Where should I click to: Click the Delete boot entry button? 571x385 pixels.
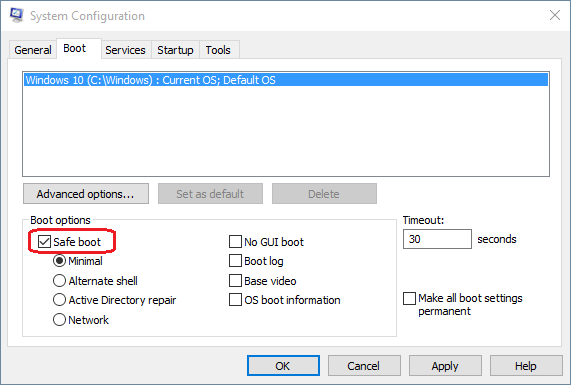(x=324, y=194)
